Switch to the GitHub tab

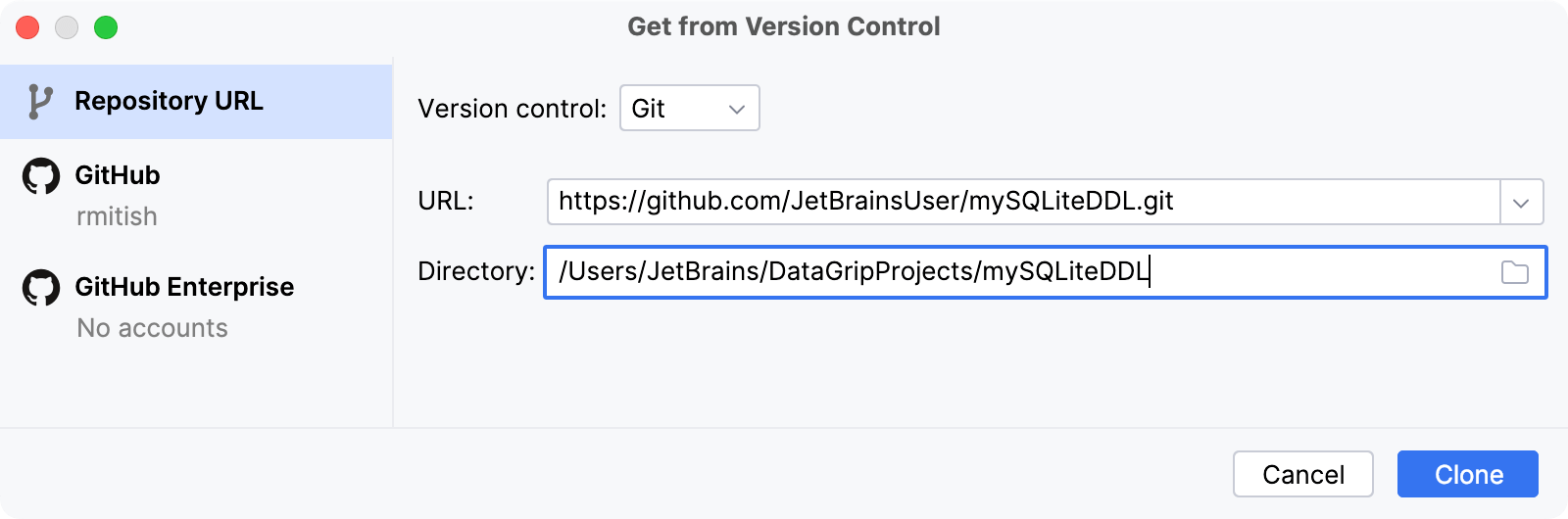pyautogui.click(x=118, y=176)
